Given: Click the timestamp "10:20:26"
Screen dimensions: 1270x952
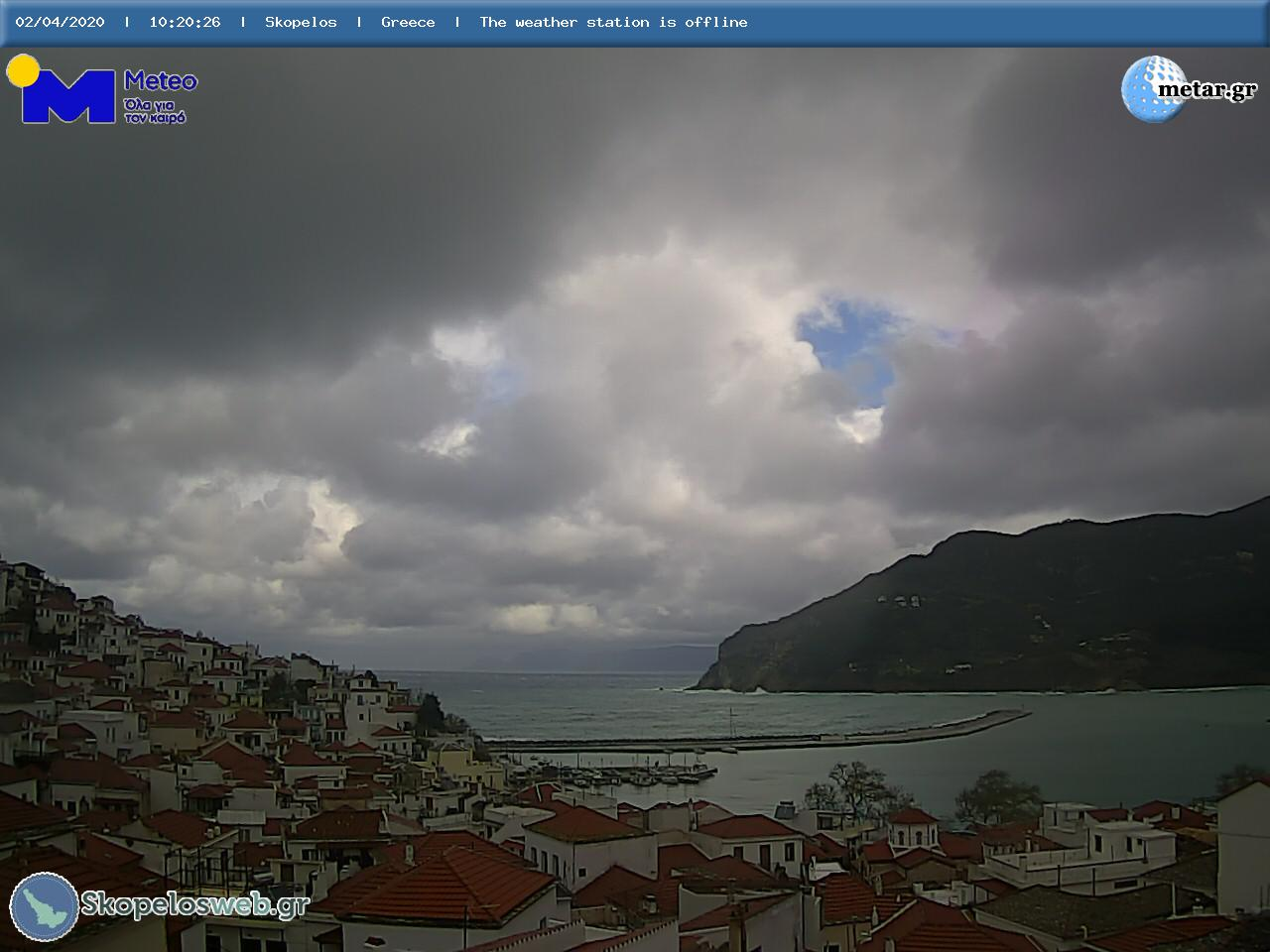Looking at the screenshot, I should (185, 22).
